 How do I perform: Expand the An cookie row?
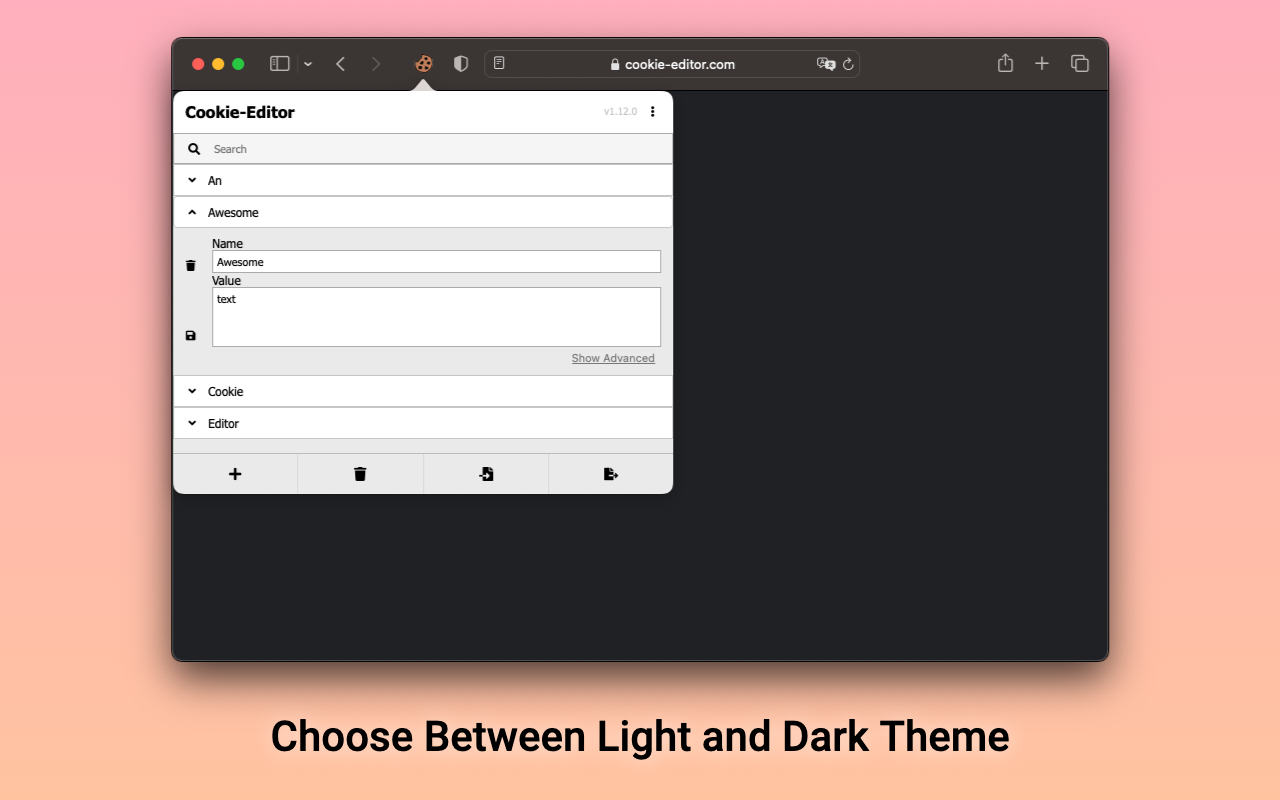423,181
